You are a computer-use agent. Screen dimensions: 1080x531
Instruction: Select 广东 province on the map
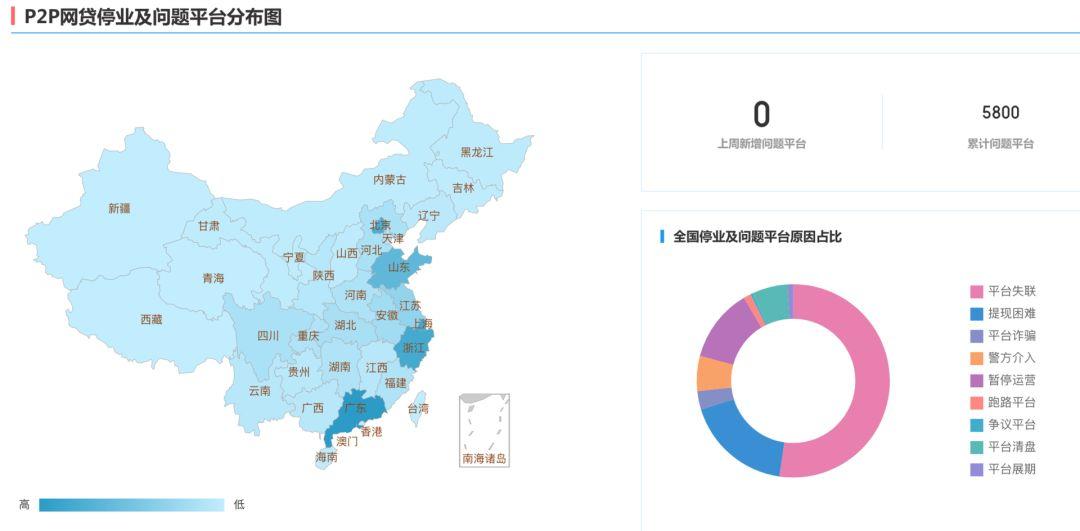point(355,407)
